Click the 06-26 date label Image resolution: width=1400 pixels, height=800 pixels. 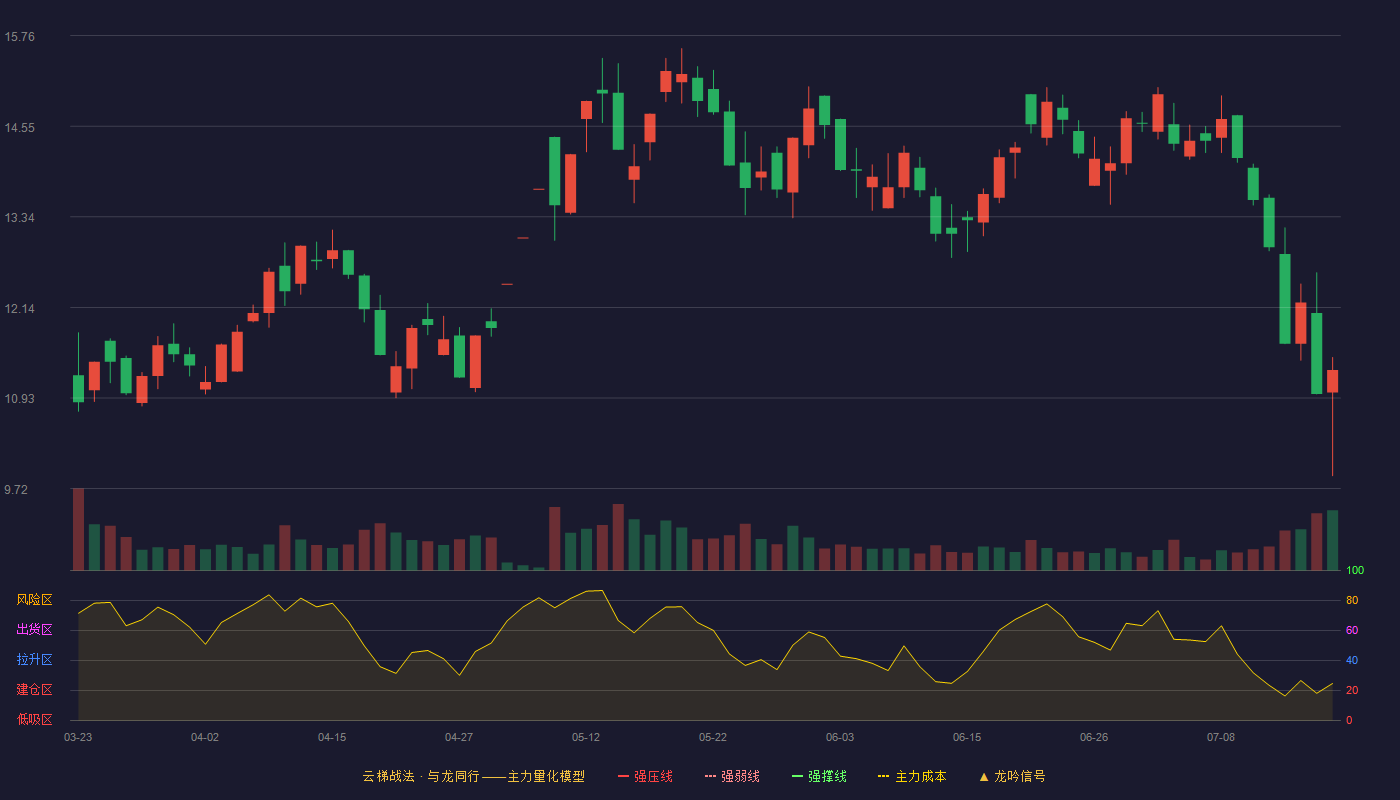(x=1094, y=737)
